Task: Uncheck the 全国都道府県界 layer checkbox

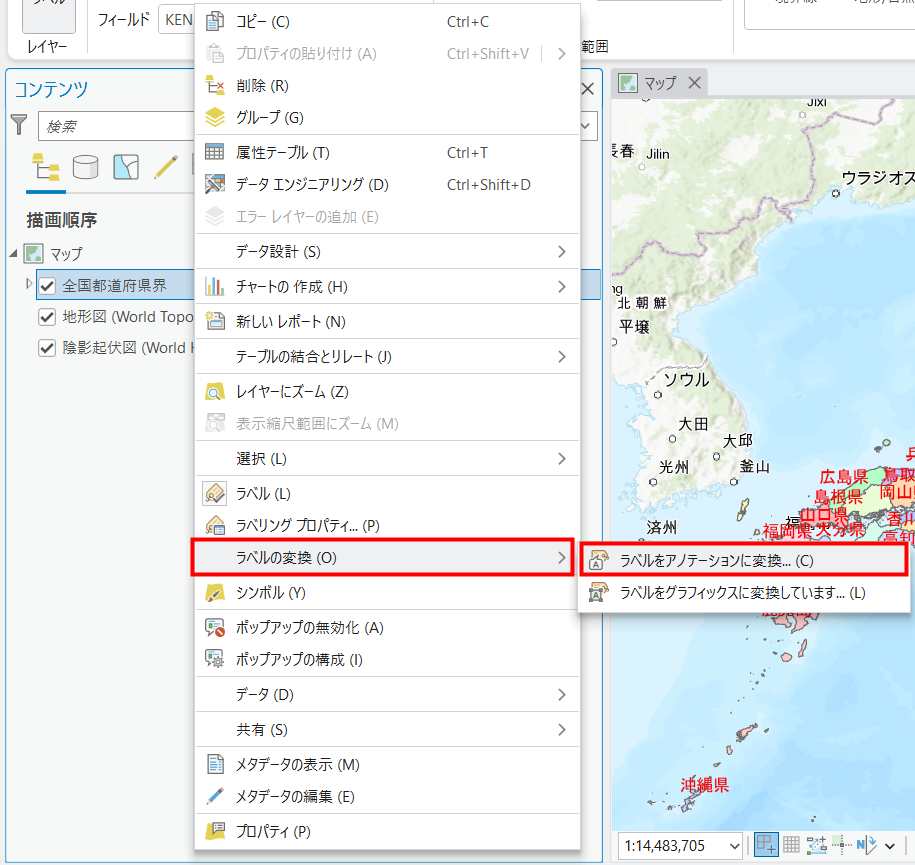Action: point(47,286)
